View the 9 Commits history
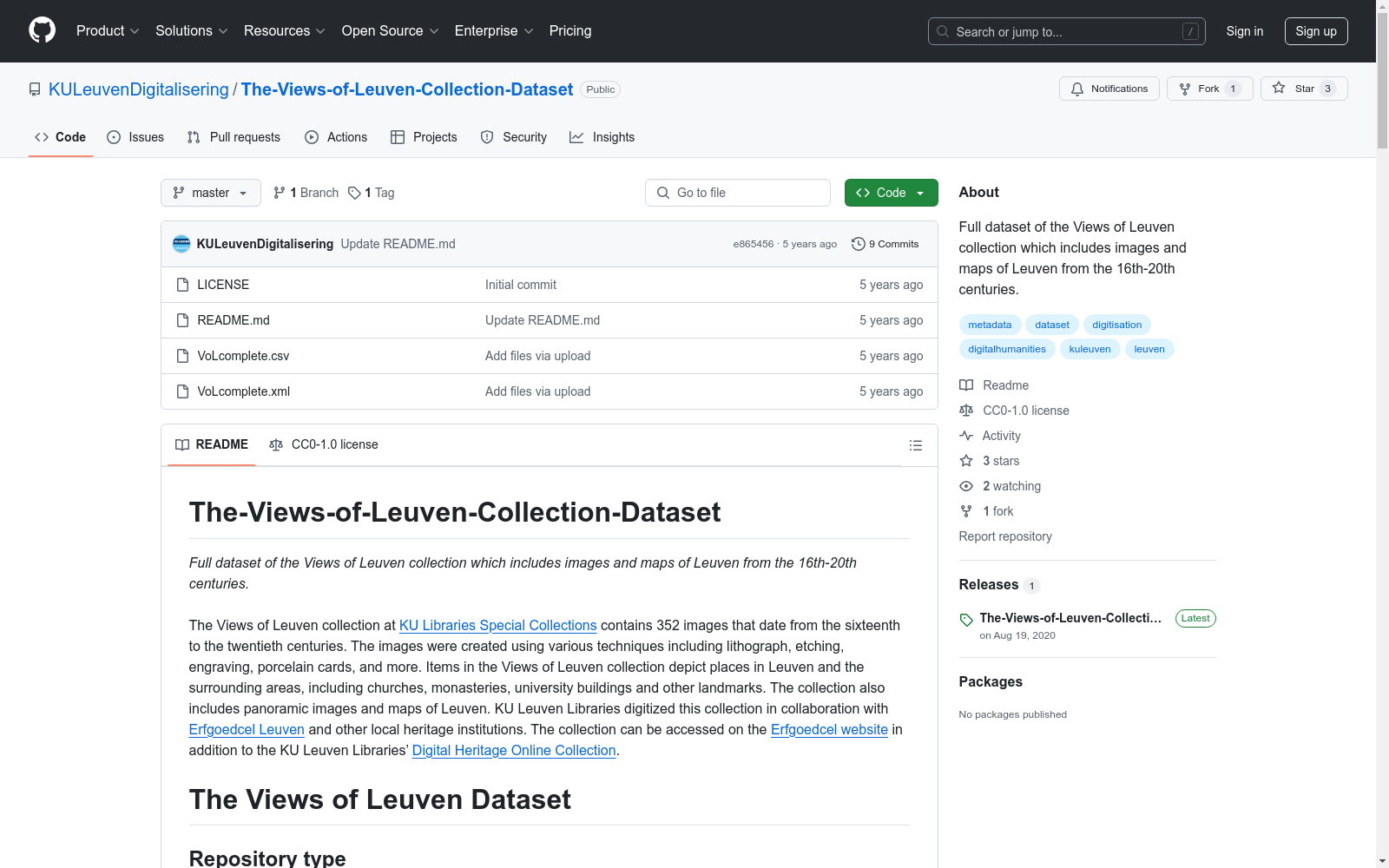 coord(885,244)
